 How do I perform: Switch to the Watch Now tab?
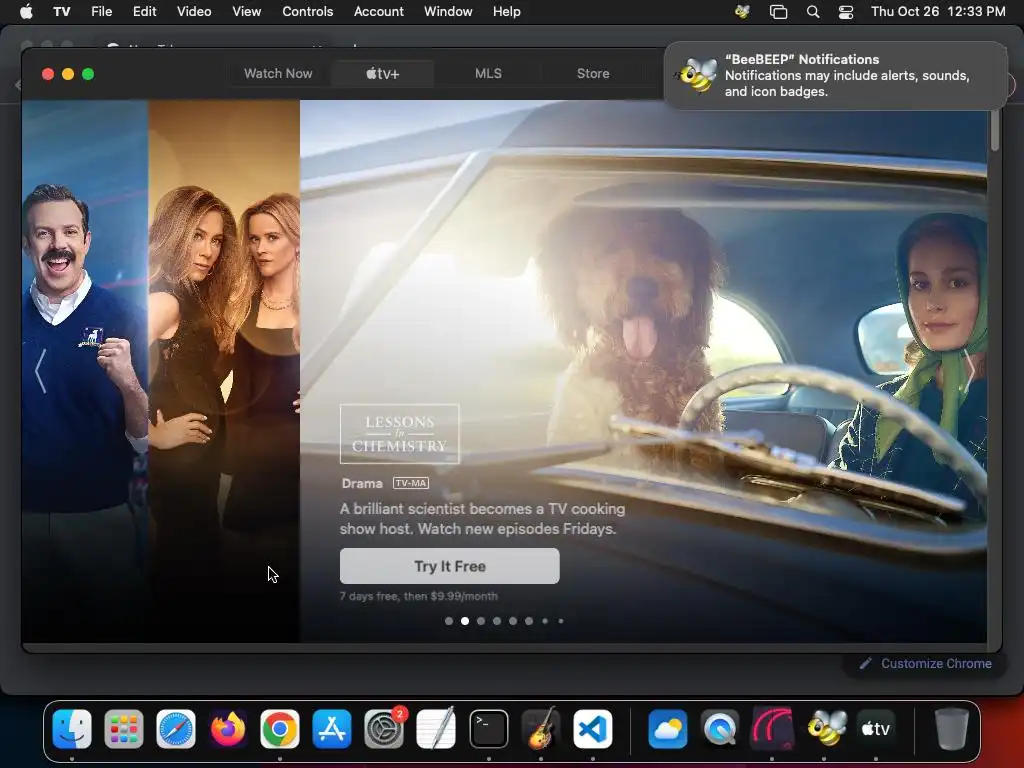(278, 74)
